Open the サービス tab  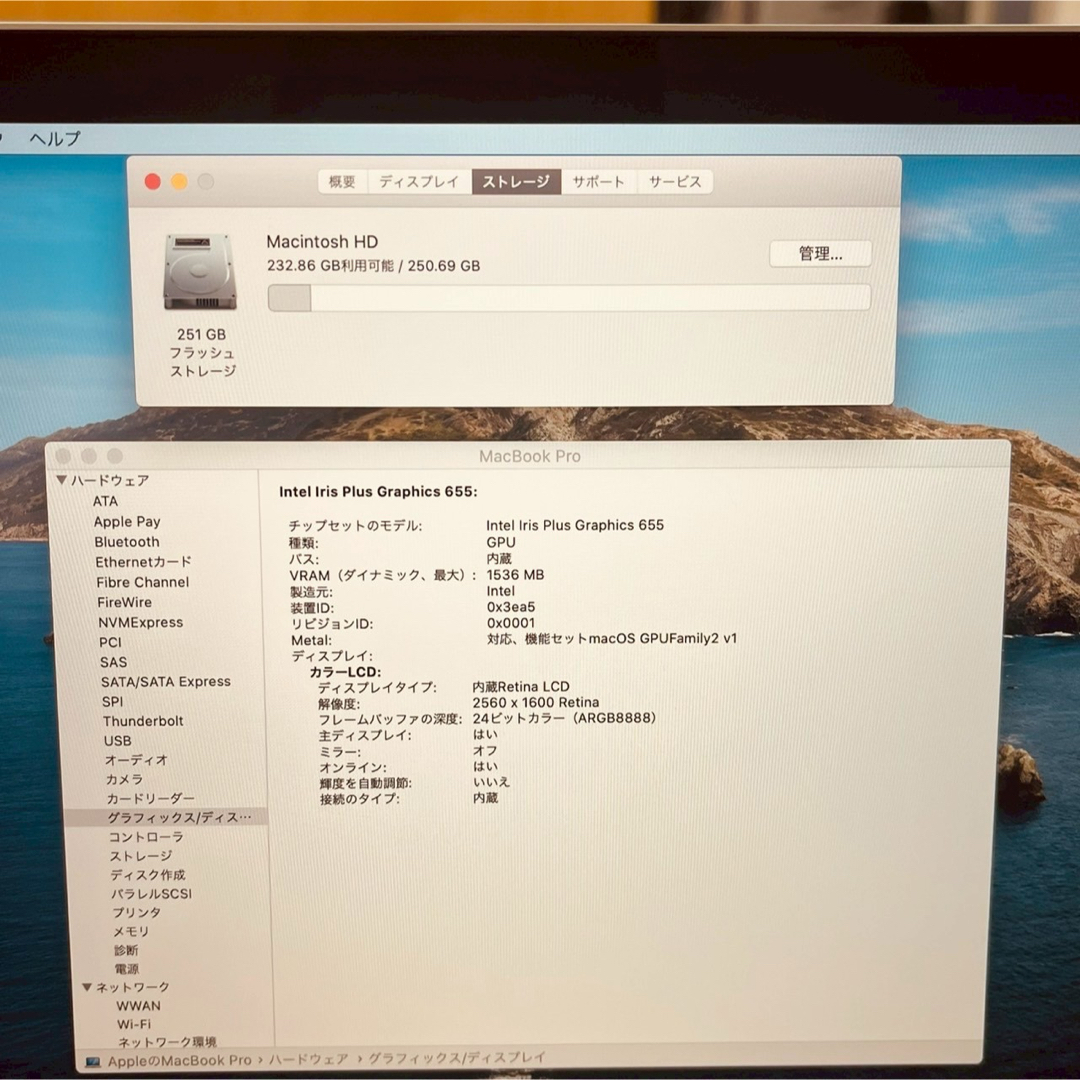pyautogui.click(x=675, y=182)
